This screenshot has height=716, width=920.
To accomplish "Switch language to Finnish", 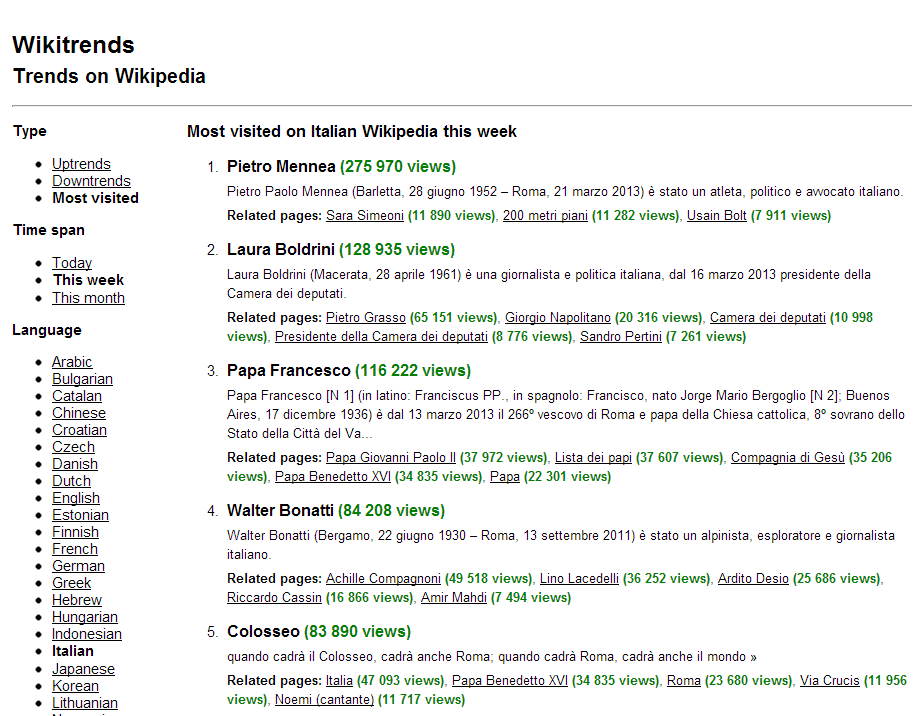I will 75,532.
